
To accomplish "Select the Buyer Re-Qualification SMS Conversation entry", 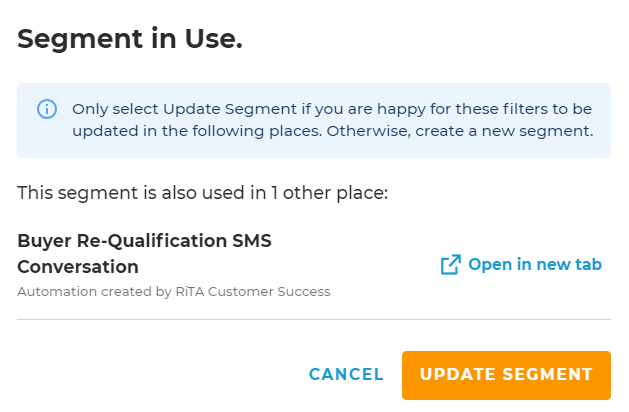I will (x=144, y=254).
